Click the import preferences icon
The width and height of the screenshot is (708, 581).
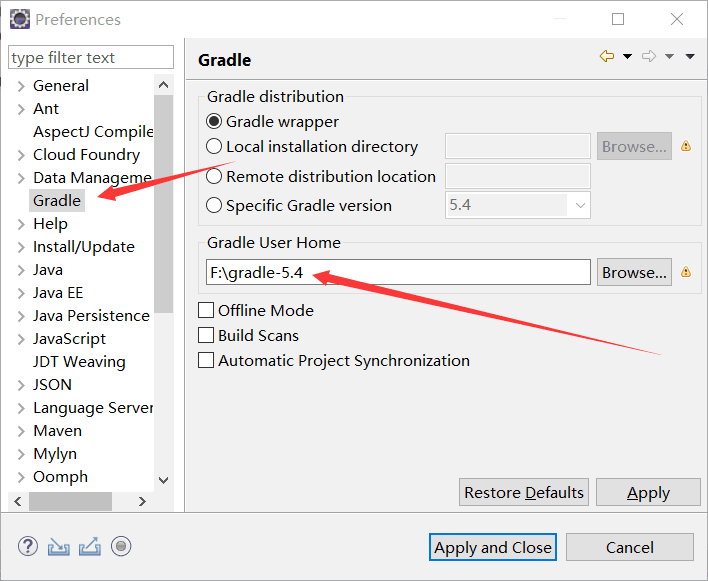(59, 546)
